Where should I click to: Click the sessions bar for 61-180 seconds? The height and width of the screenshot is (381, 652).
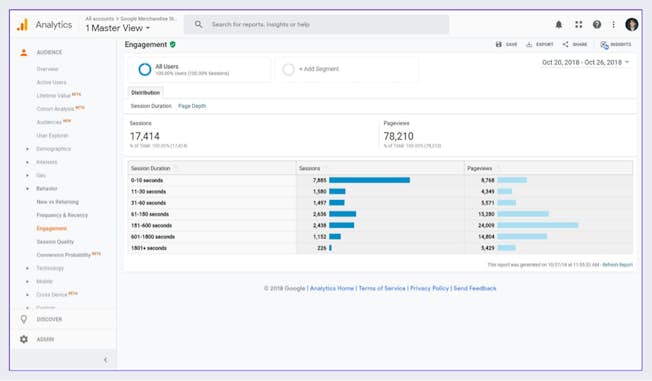pos(343,214)
